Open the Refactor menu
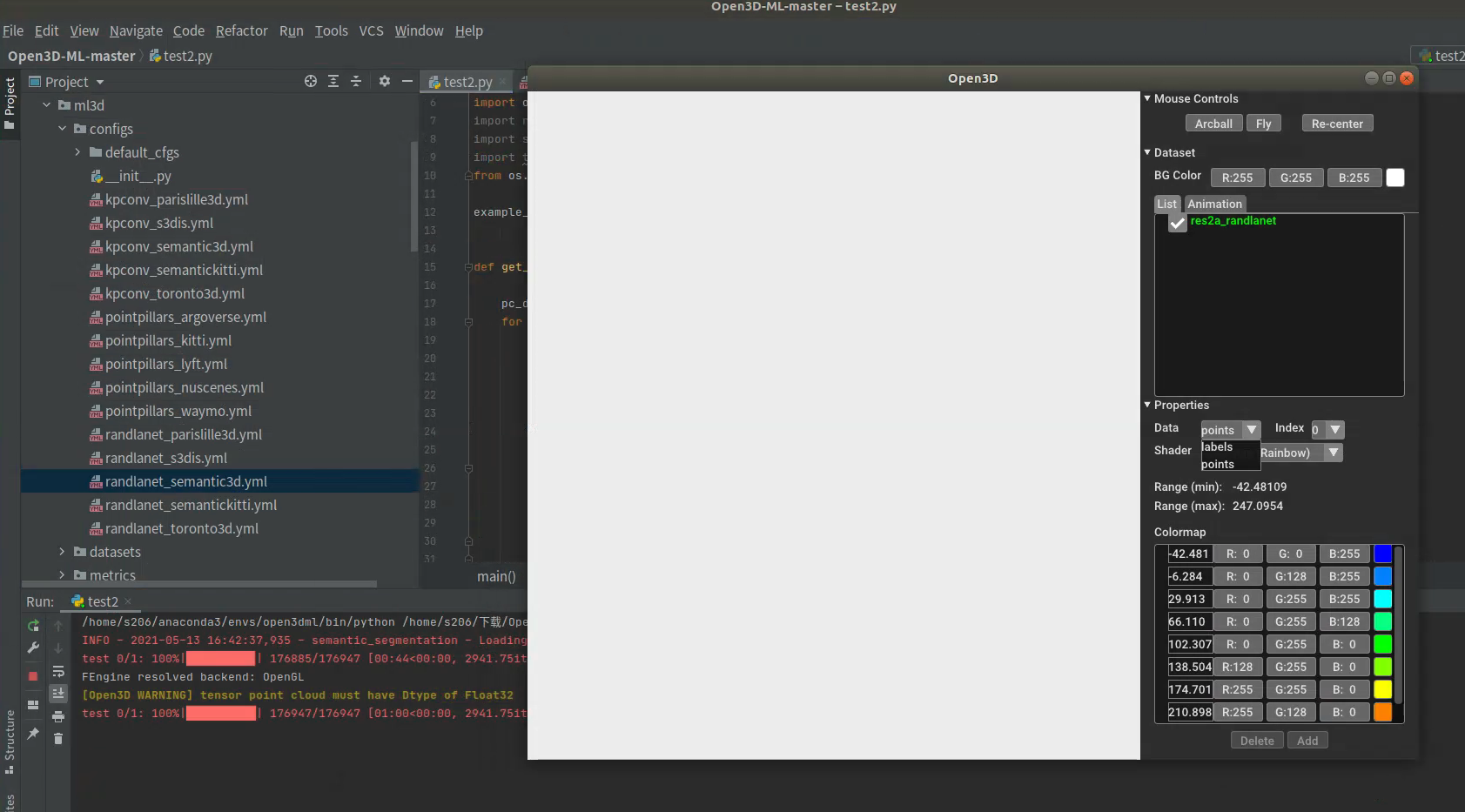Screen dimensions: 1465x812 241,30
